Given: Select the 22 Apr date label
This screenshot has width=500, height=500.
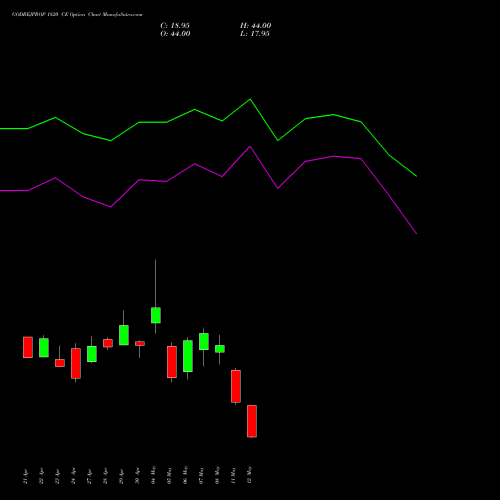Looking at the screenshot, I should (x=42, y=476).
